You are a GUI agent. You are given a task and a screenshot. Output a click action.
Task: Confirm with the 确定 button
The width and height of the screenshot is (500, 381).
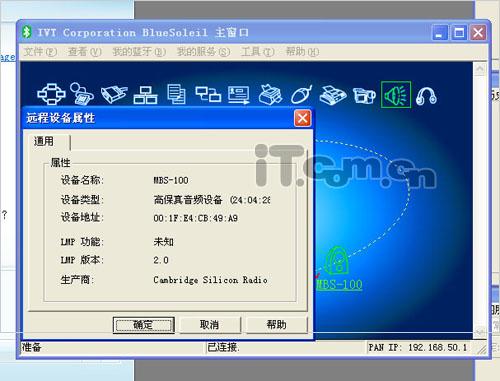point(144,325)
